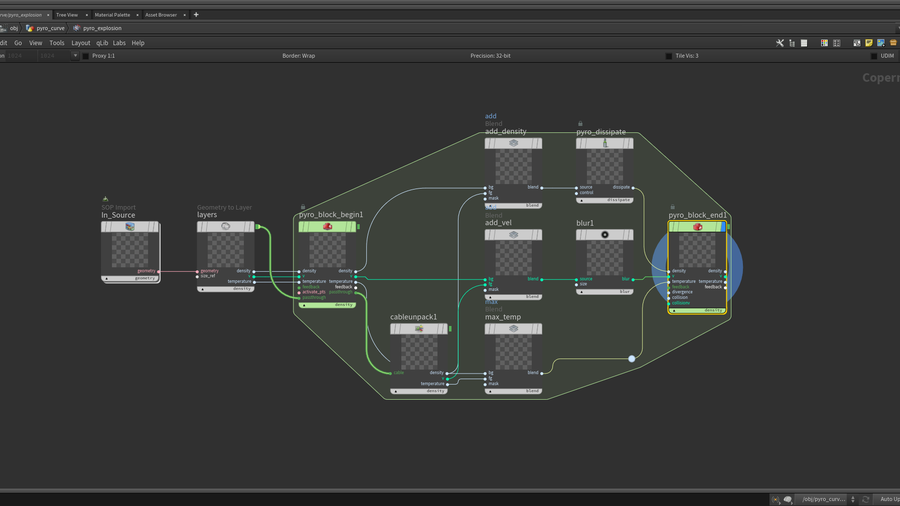Navigate to pyro_curve in the path bar
Image resolution: width=900 pixels, height=506 pixels.
(x=50, y=28)
